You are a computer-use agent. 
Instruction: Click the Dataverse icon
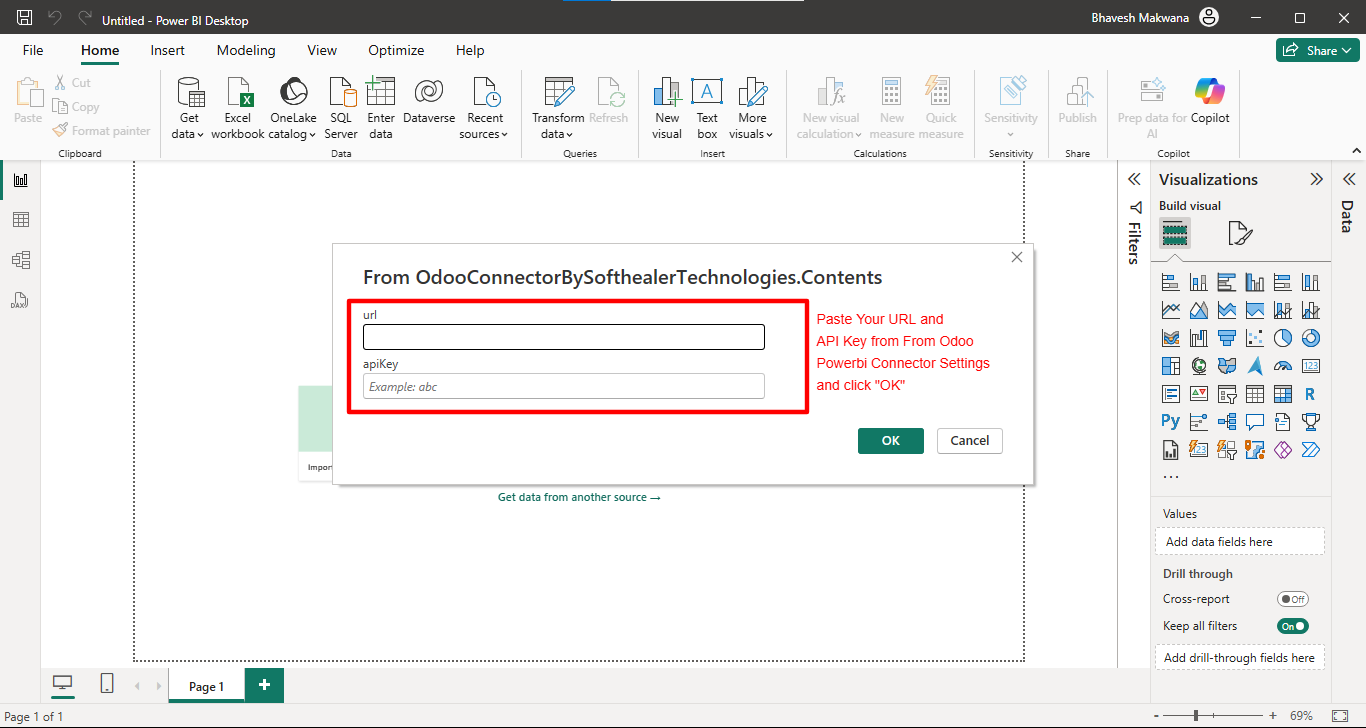(429, 92)
